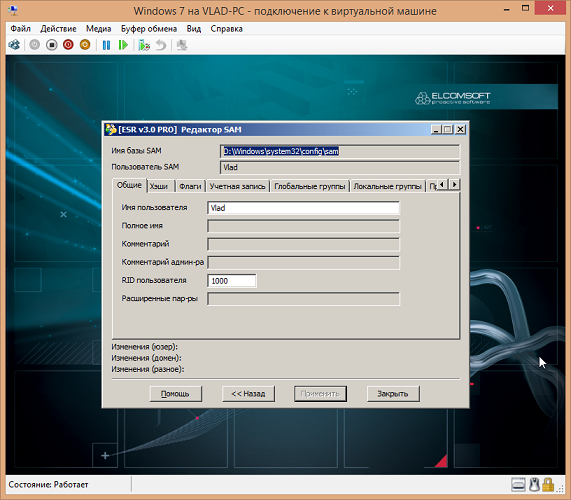Click the Закрыть button
Image resolution: width=571 pixels, height=500 pixels.
click(x=393, y=394)
